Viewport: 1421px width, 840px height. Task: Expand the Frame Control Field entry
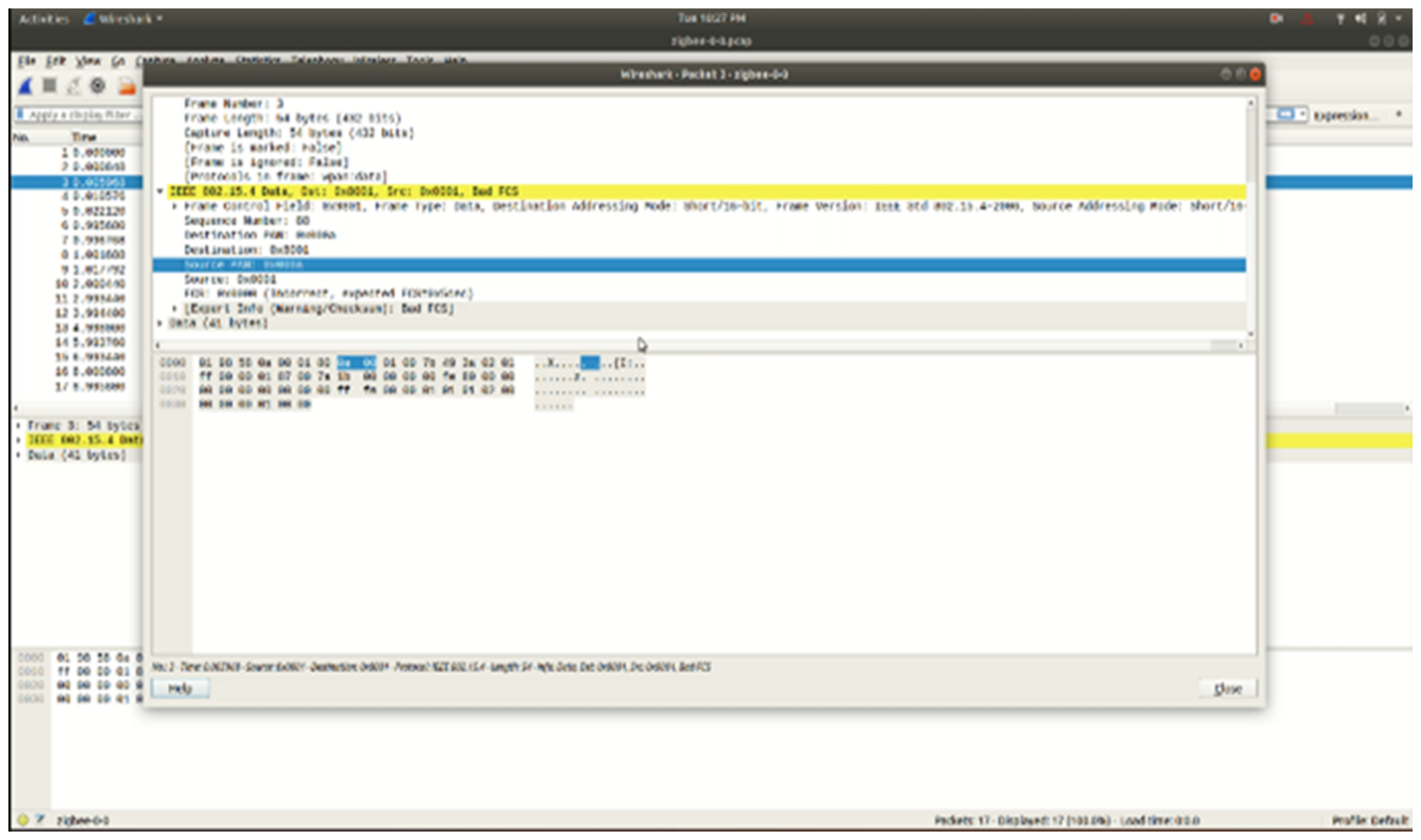(x=175, y=206)
